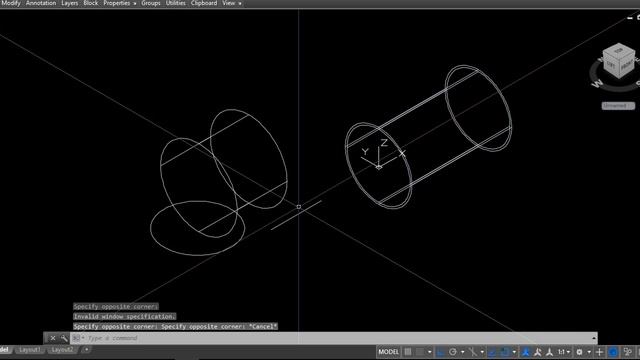Screen dimensions: 640x360
Task: Click the TOP face of ViewCube
Action: pos(618,51)
